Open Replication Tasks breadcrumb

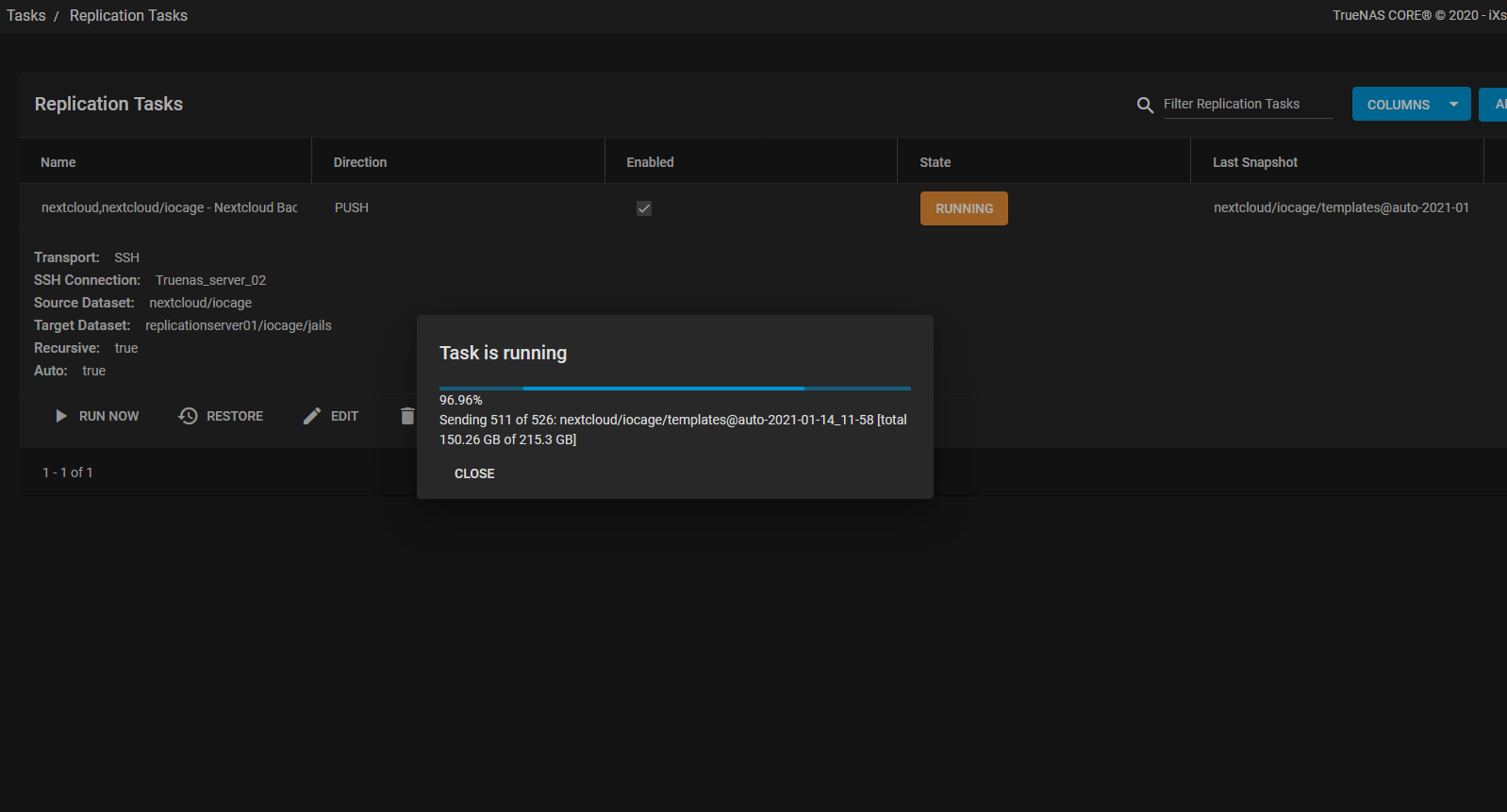click(x=128, y=15)
